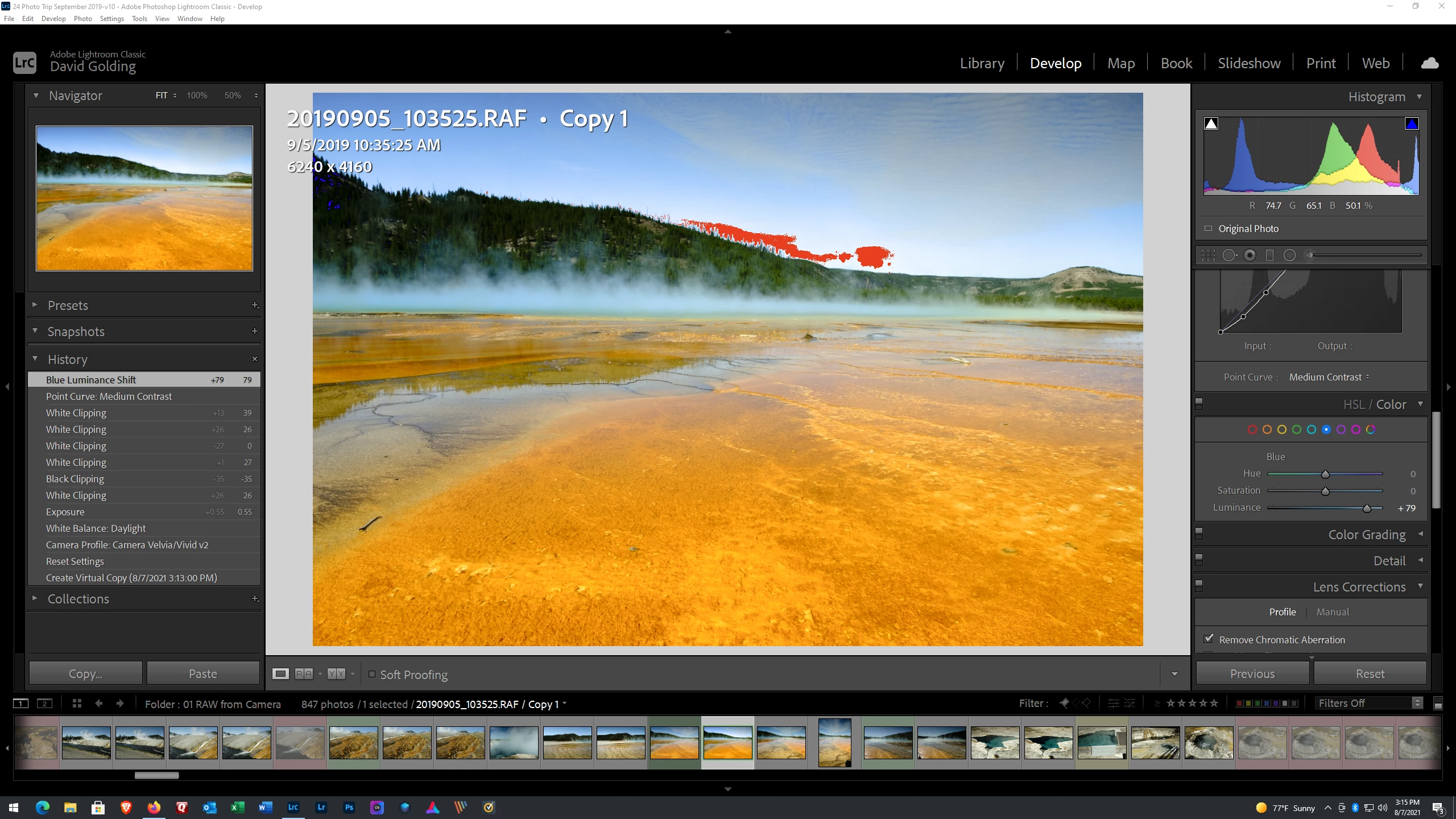Click the Grid view icon in filmstrip bar
This screenshot has height=819, width=1456.
pyautogui.click(x=77, y=704)
